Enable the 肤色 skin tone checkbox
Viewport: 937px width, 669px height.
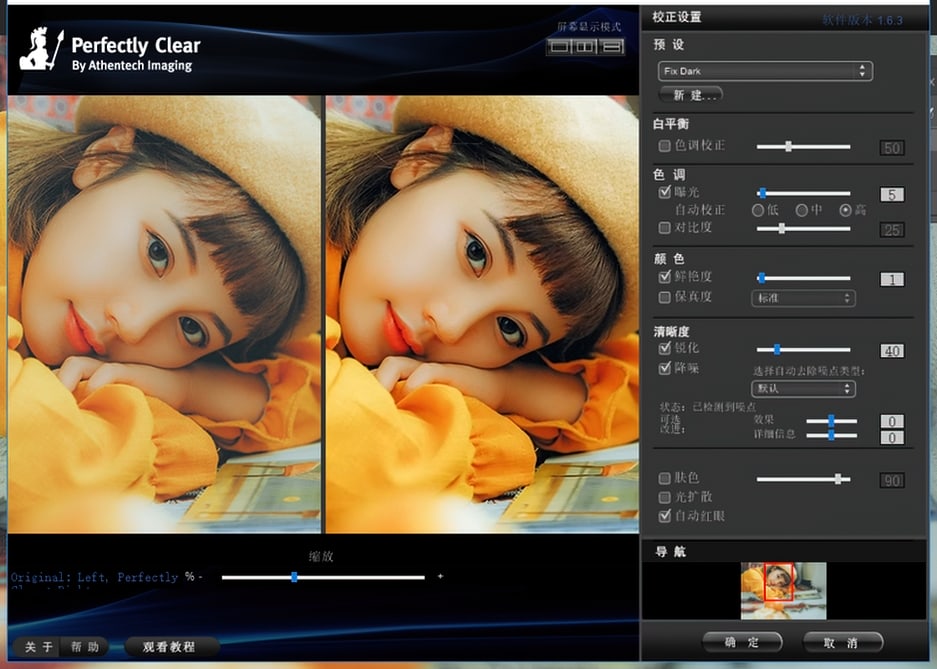click(x=664, y=478)
